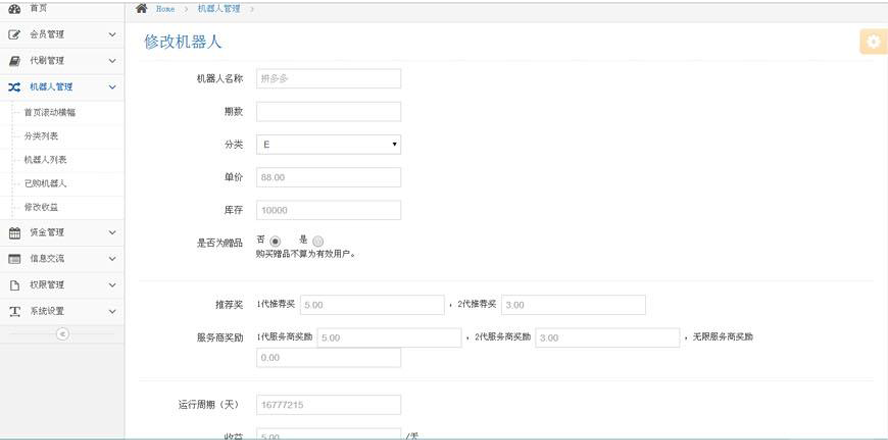Go to 首页 in the sidebar
The height and width of the screenshot is (440, 888).
point(39,8)
